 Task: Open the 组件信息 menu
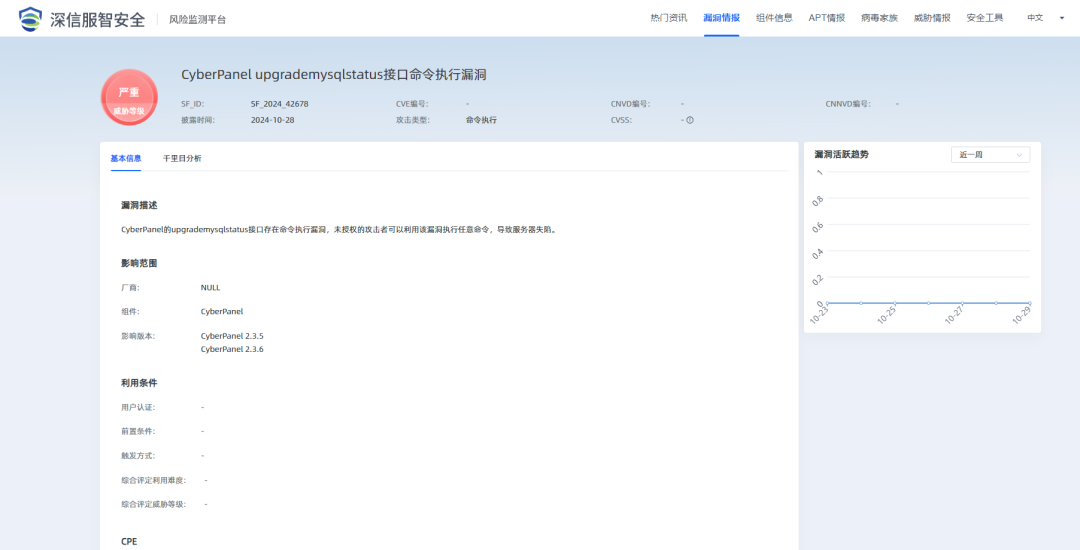[774, 18]
